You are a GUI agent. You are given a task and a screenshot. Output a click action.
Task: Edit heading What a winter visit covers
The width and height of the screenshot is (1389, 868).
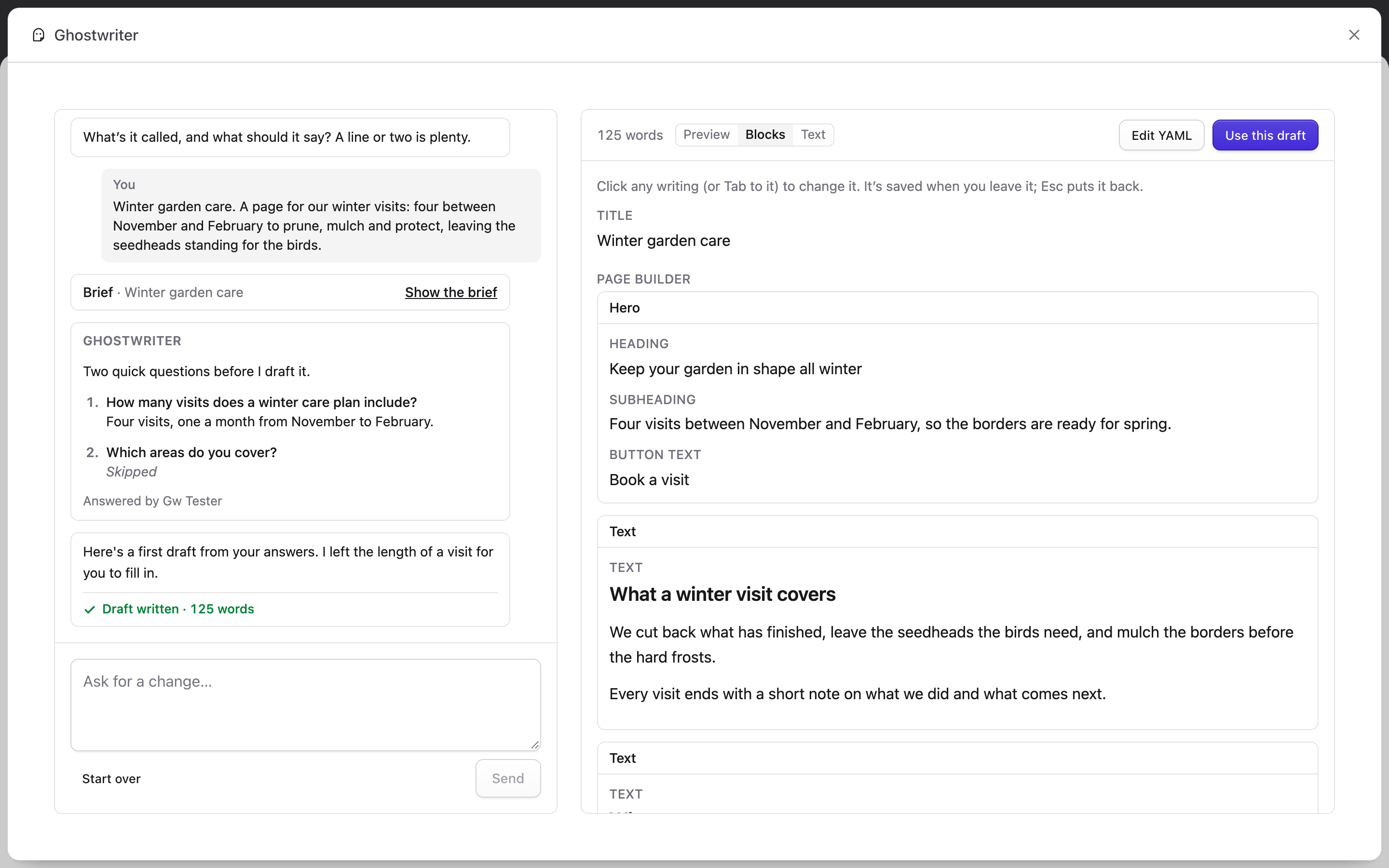point(722,594)
